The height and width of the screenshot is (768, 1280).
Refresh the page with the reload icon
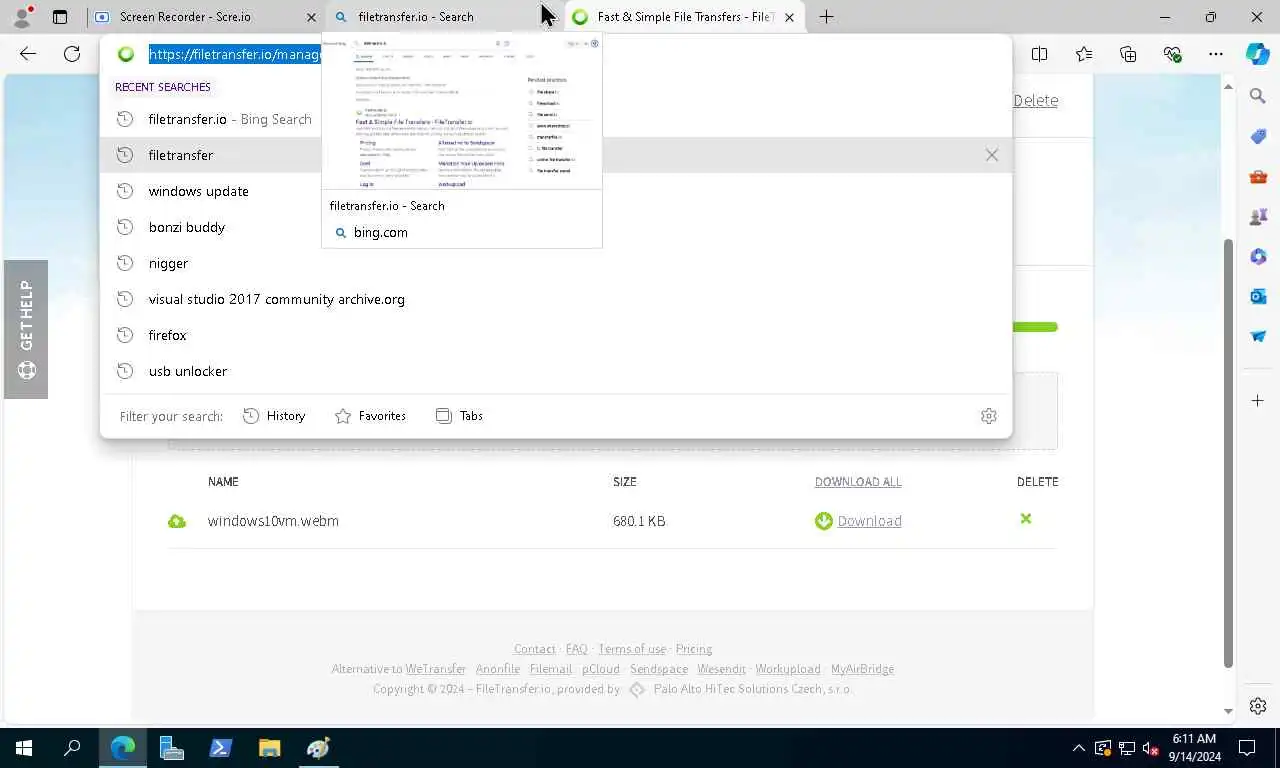[72, 54]
